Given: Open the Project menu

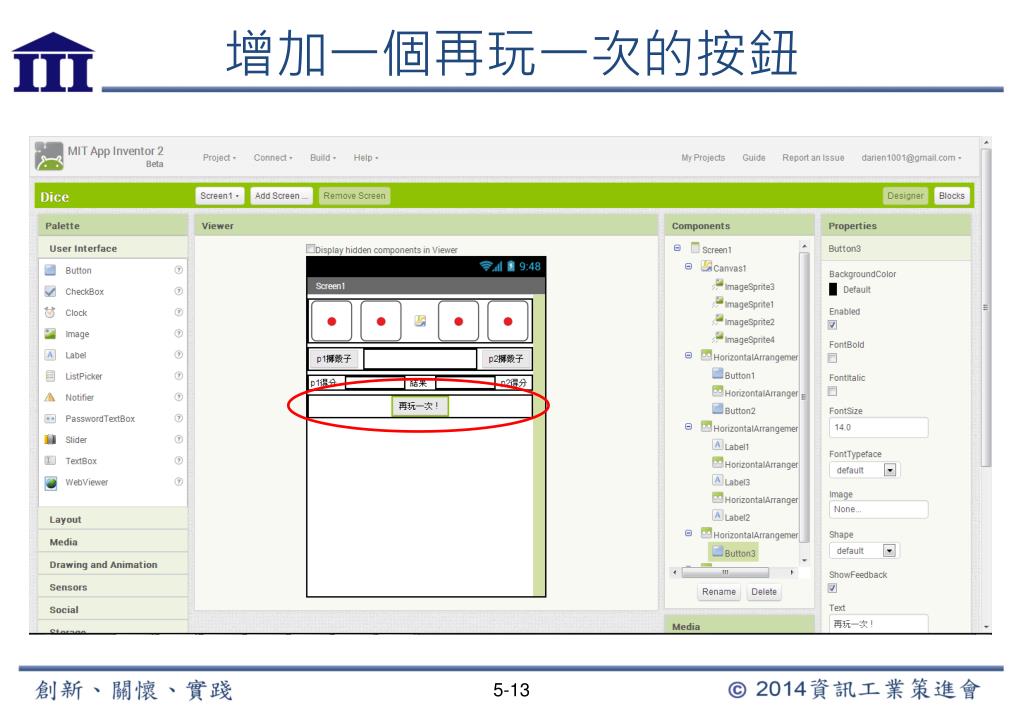Looking at the screenshot, I should point(219,158).
